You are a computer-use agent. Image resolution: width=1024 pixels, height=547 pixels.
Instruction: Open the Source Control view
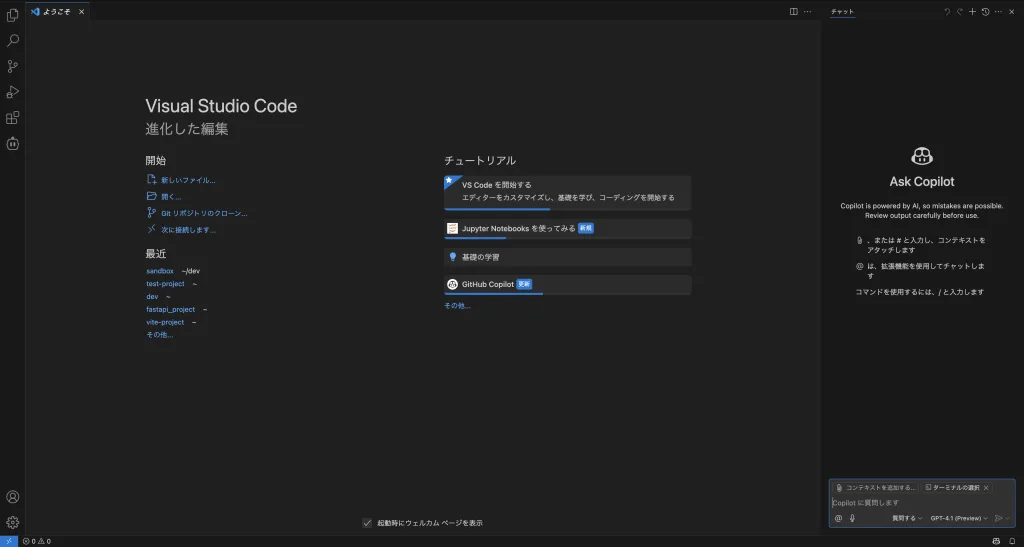click(12, 66)
